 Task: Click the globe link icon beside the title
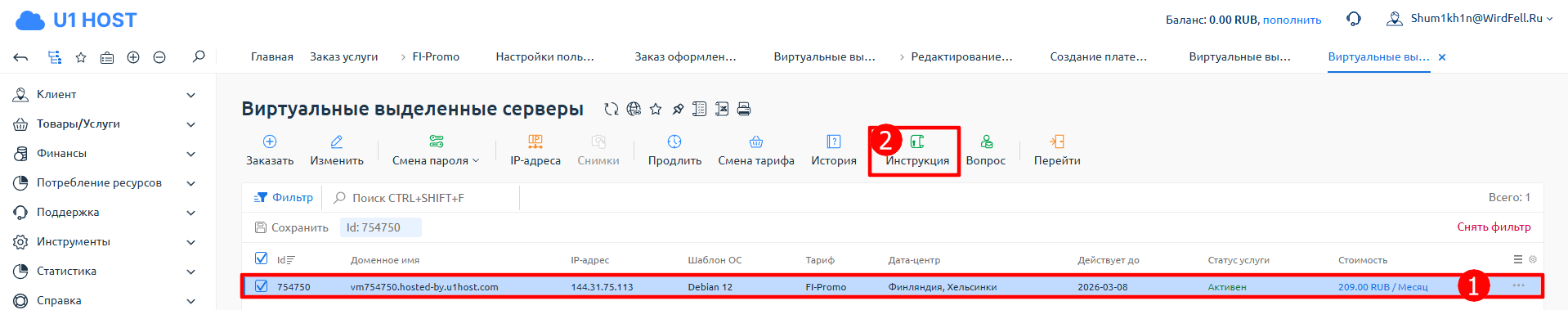(x=634, y=109)
